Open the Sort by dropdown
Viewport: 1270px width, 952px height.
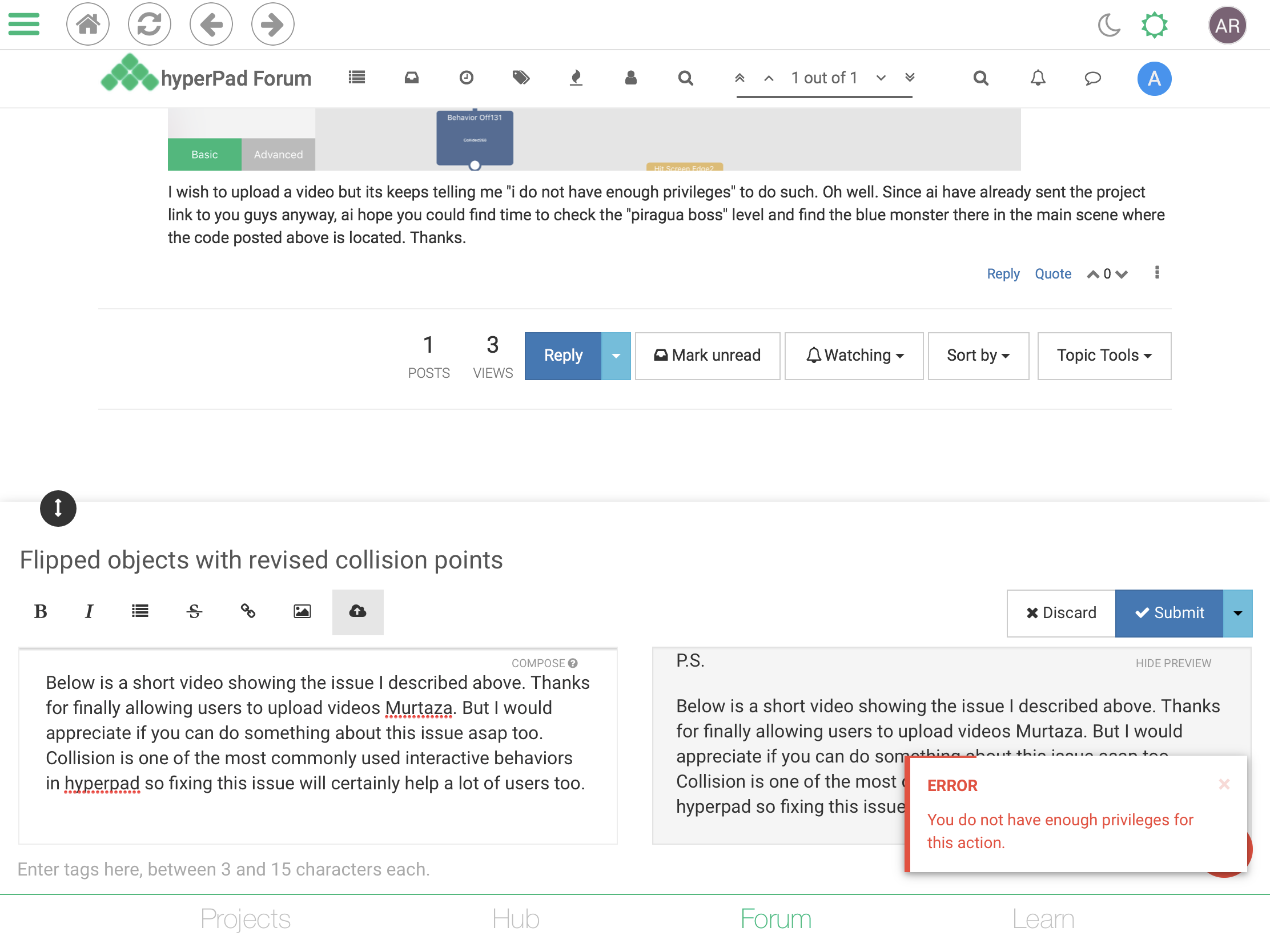[978, 356]
